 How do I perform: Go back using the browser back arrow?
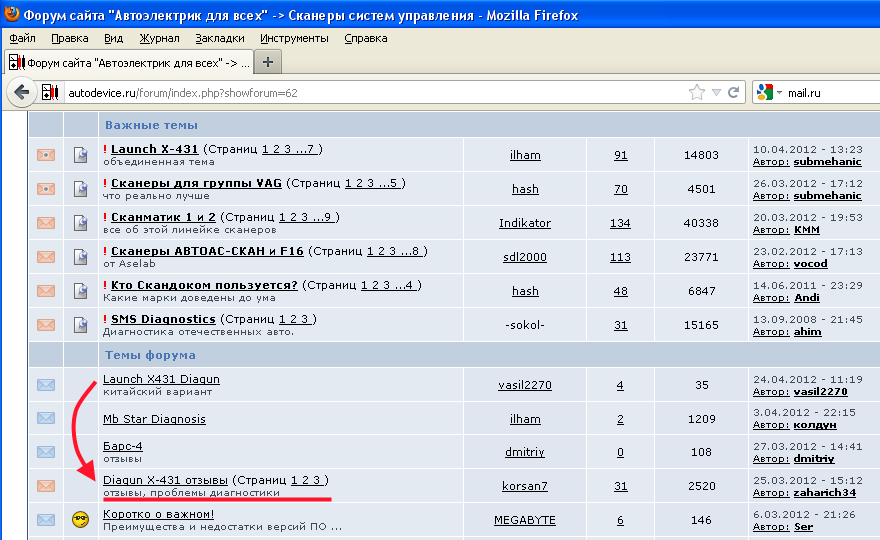pos(22,92)
